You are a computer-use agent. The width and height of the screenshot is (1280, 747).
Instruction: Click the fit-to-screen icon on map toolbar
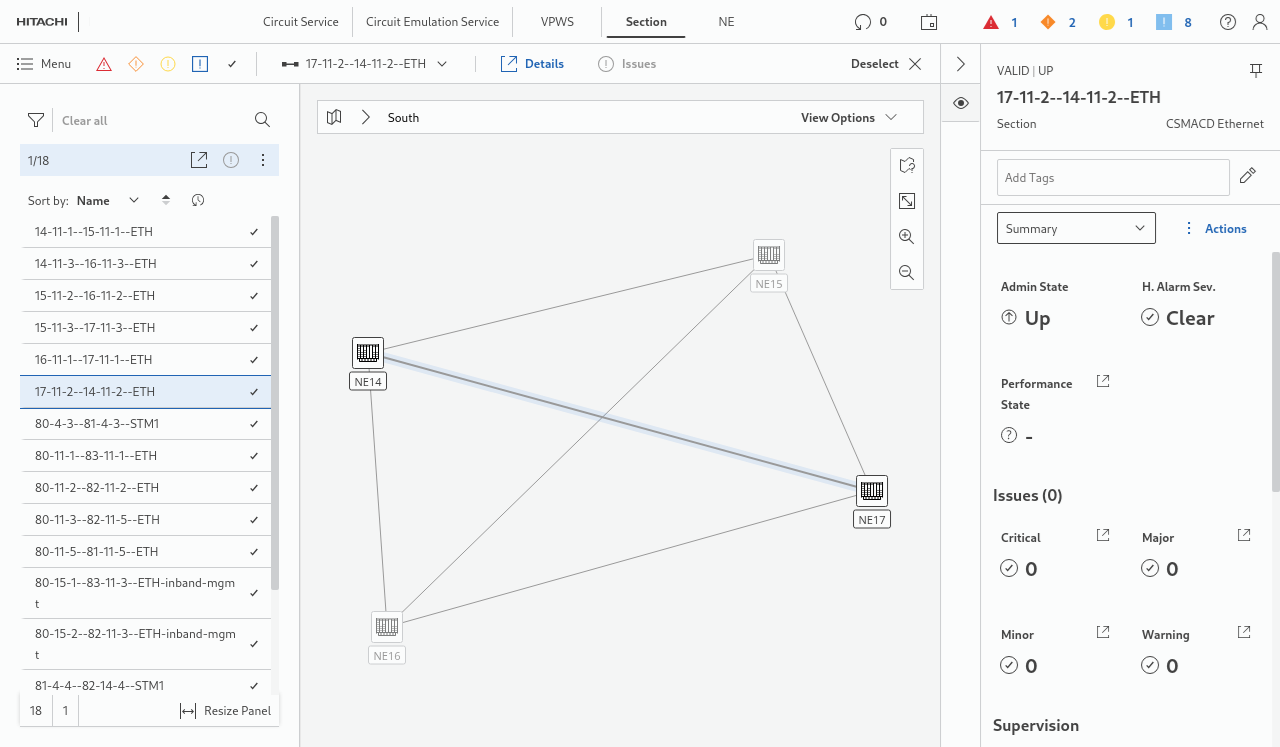point(907,201)
